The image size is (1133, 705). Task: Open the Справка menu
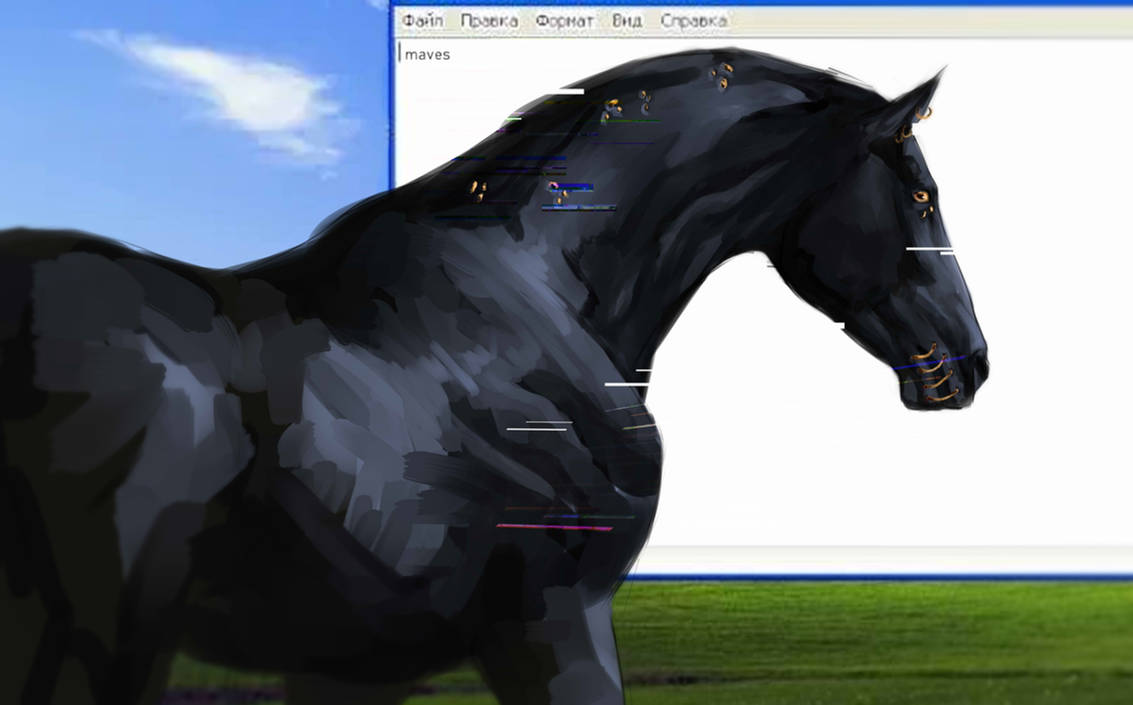(694, 21)
